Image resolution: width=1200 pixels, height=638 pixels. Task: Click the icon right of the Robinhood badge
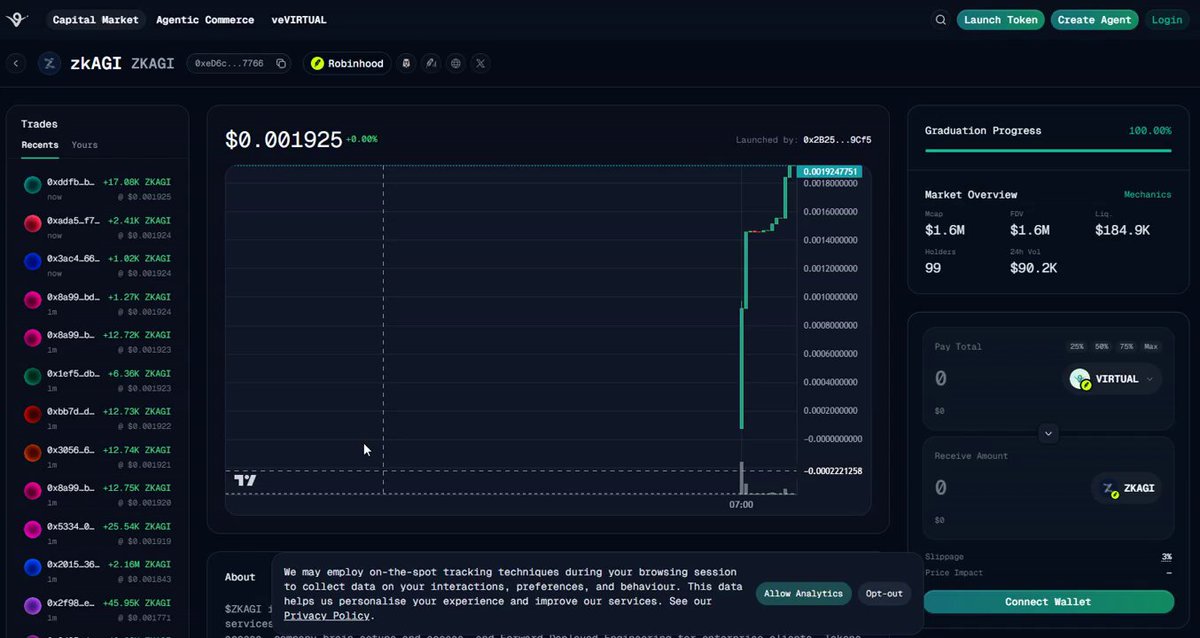point(406,63)
